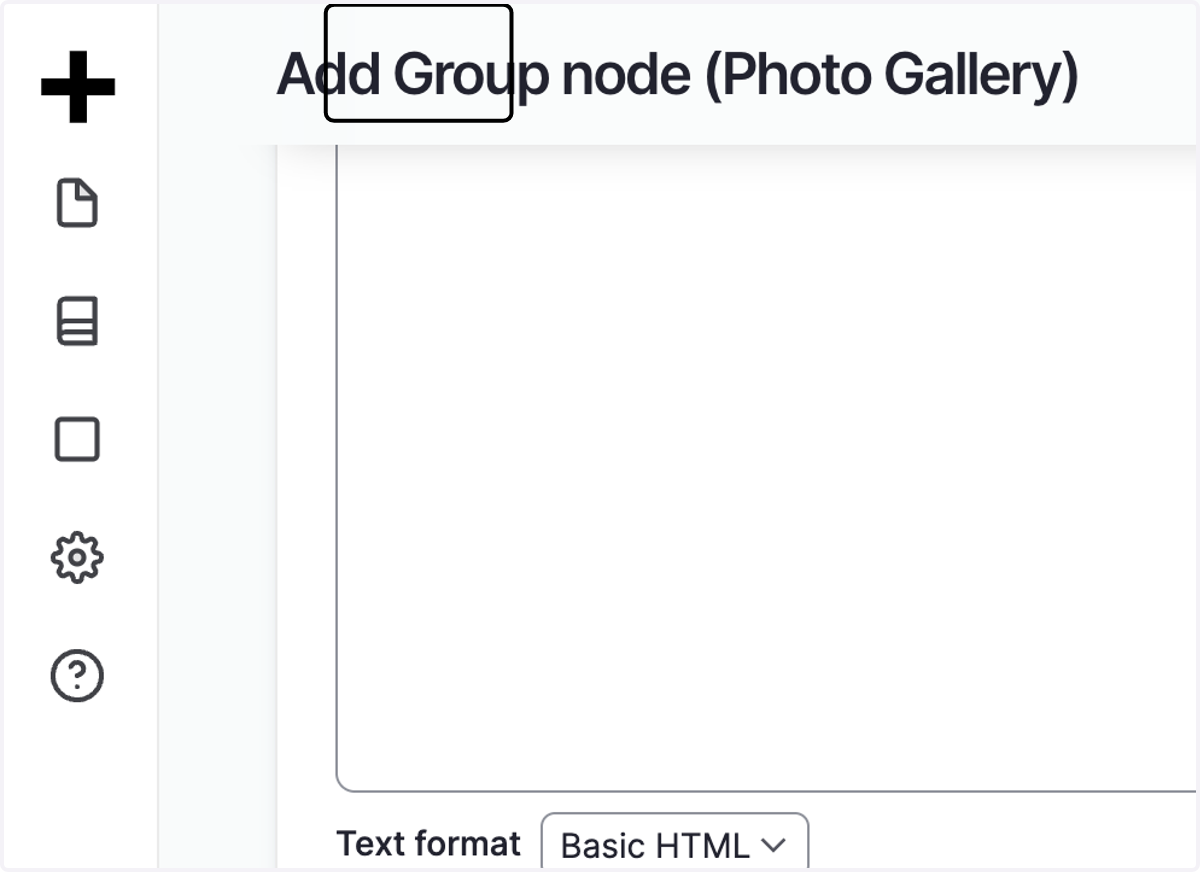Open the Content page icon in sidebar
This screenshot has width=1200, height=872.
click(x=77, y=203)
